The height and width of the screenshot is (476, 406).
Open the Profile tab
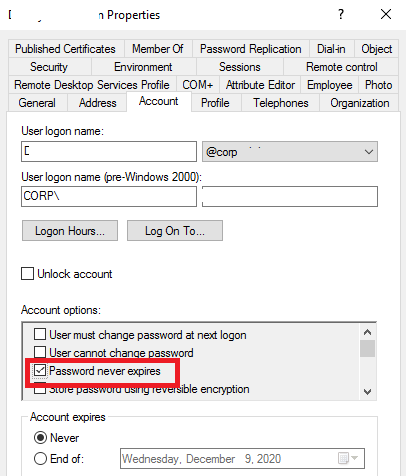point(215,103)
